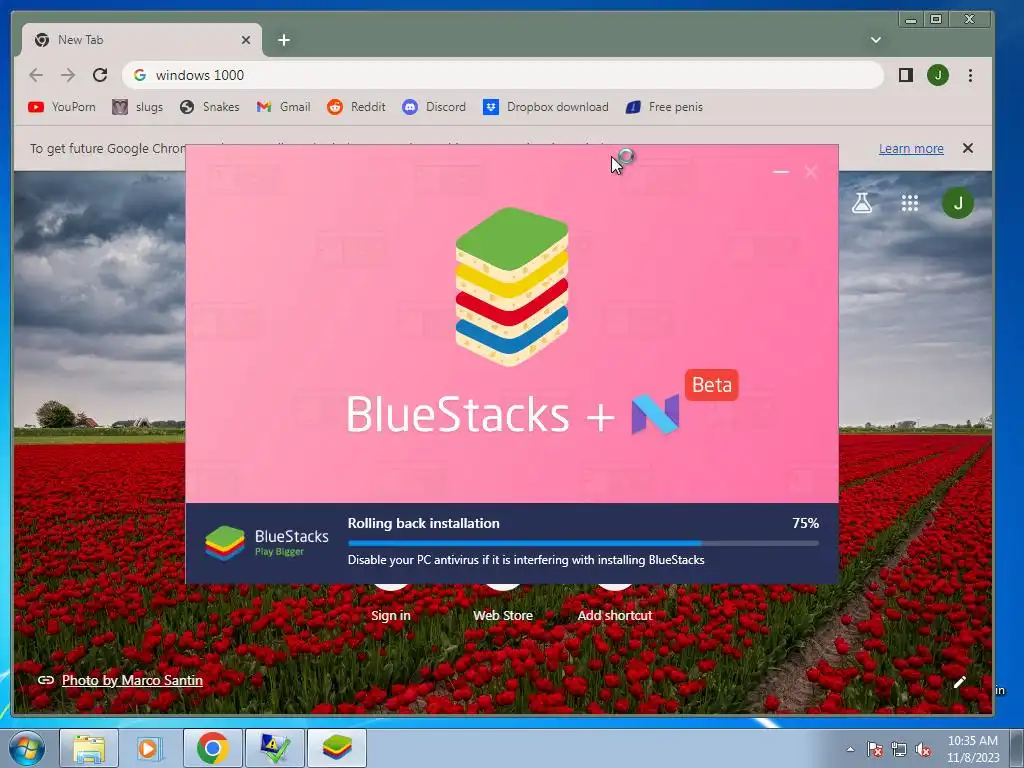Viewport: 1024px width, 768px height.
Task: Select the New Tab tab
Action: pos(142,40)
